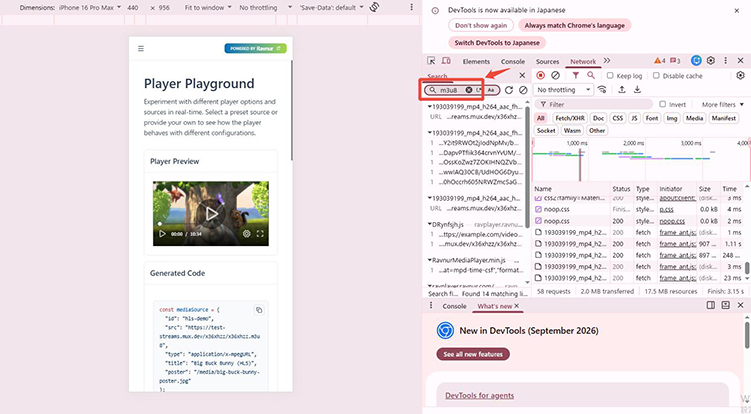Open device toolbar No throttling dropdown
Viewport: 751px width, 414px height.
265,7
